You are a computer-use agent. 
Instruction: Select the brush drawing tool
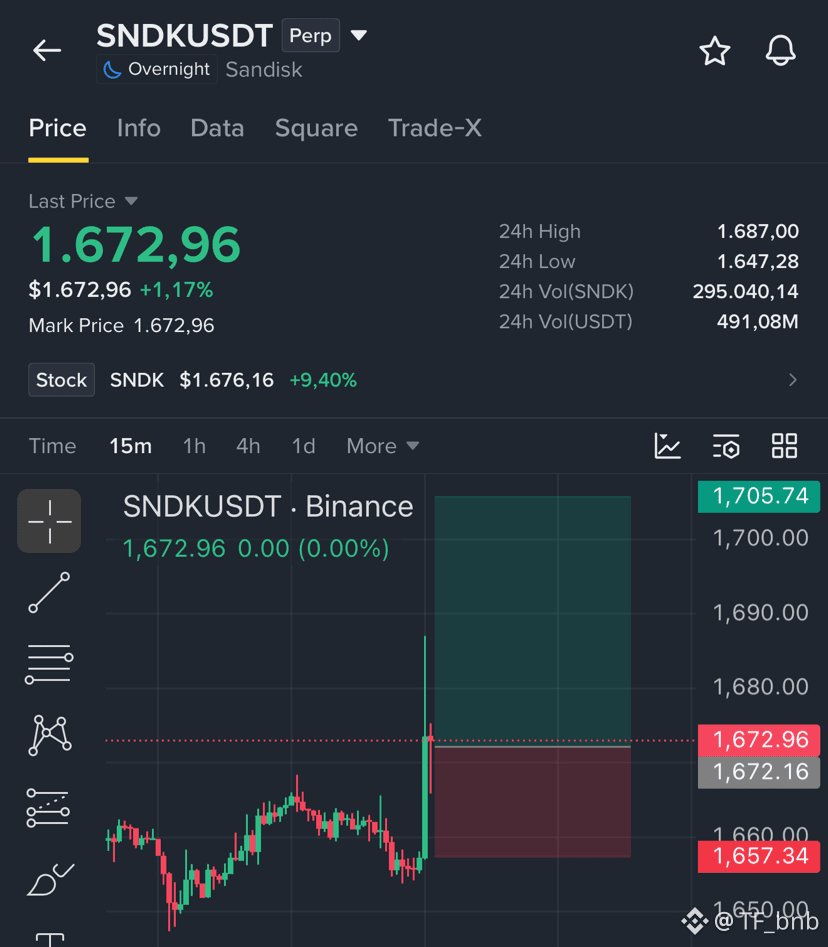[x=50, y=879]
